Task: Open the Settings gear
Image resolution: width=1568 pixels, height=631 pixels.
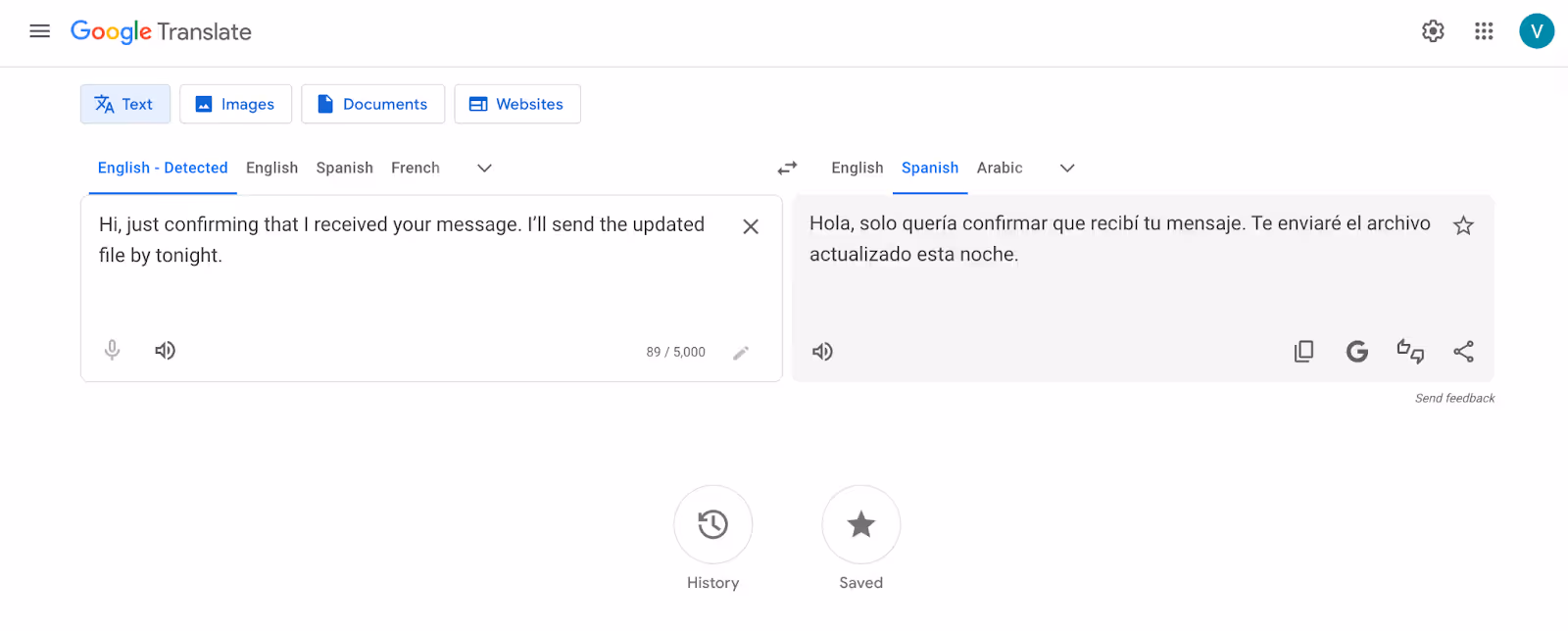Action: [x=1433, y=31]
